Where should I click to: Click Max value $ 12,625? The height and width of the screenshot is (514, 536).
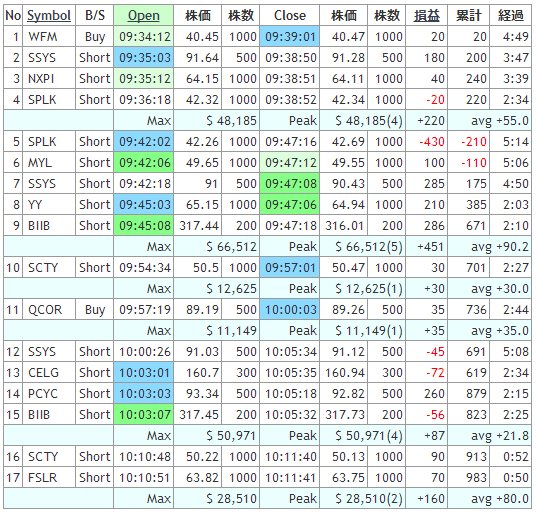click(231, 289)
